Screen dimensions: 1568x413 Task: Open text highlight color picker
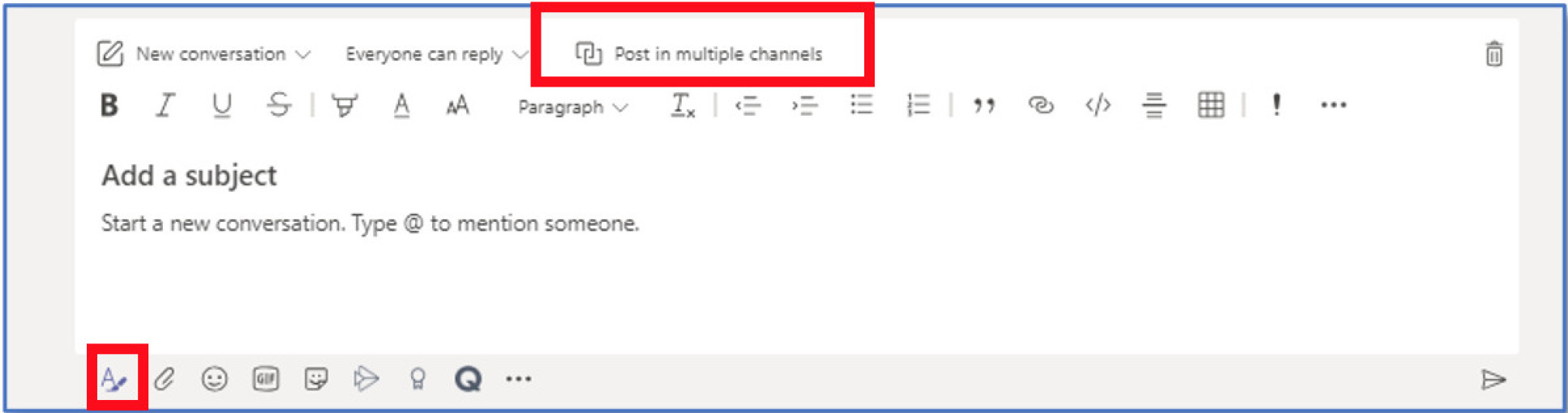[345, 105]
